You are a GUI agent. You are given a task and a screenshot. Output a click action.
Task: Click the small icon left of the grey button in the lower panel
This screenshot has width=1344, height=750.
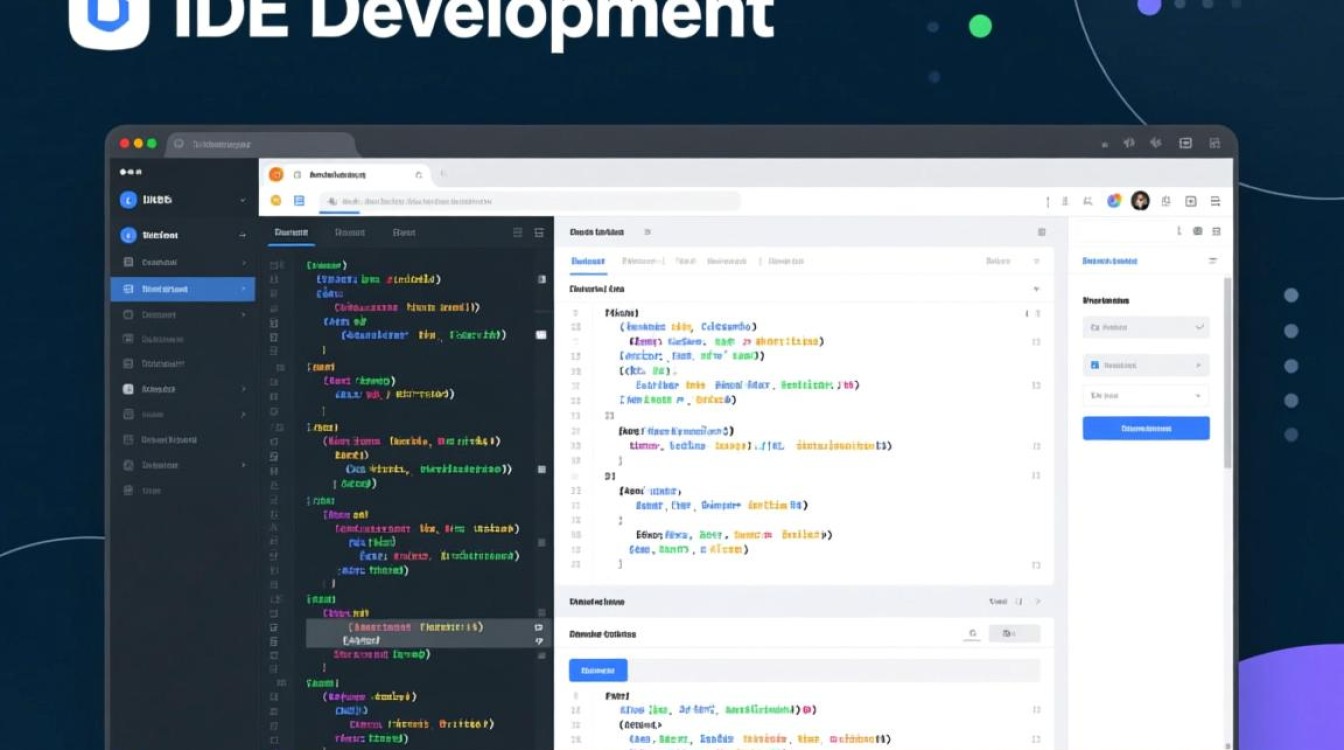972,634
